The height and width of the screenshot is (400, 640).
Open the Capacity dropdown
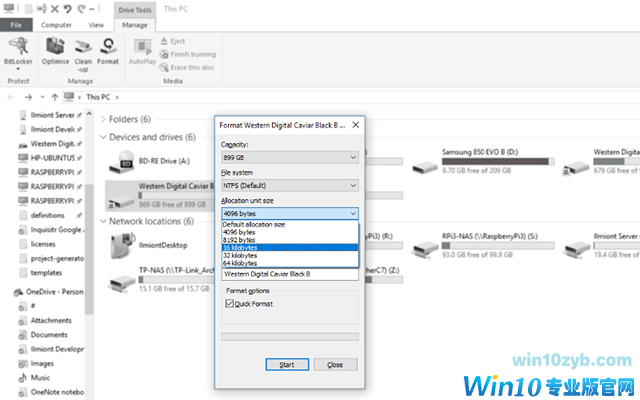(289, 157)
